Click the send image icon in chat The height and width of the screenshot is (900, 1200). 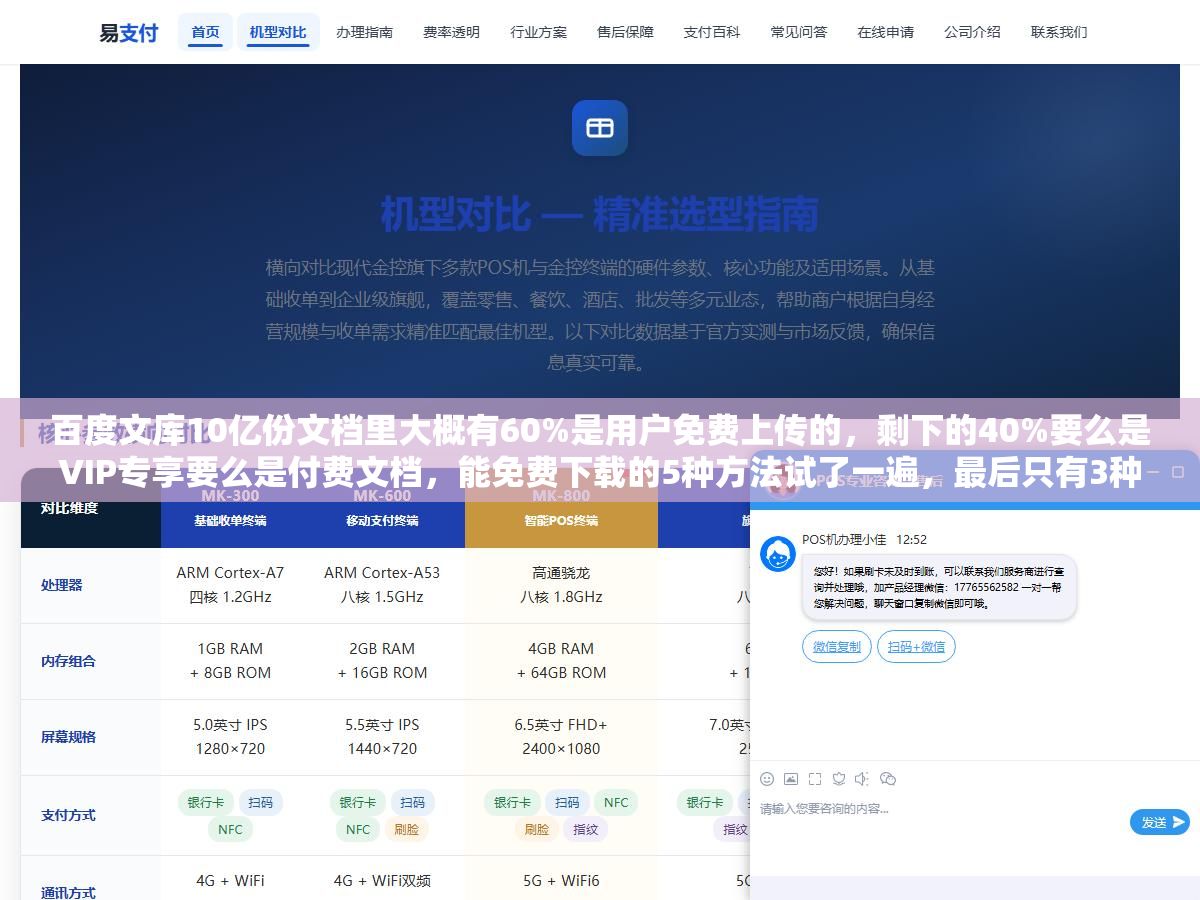(x=791, y=778)
